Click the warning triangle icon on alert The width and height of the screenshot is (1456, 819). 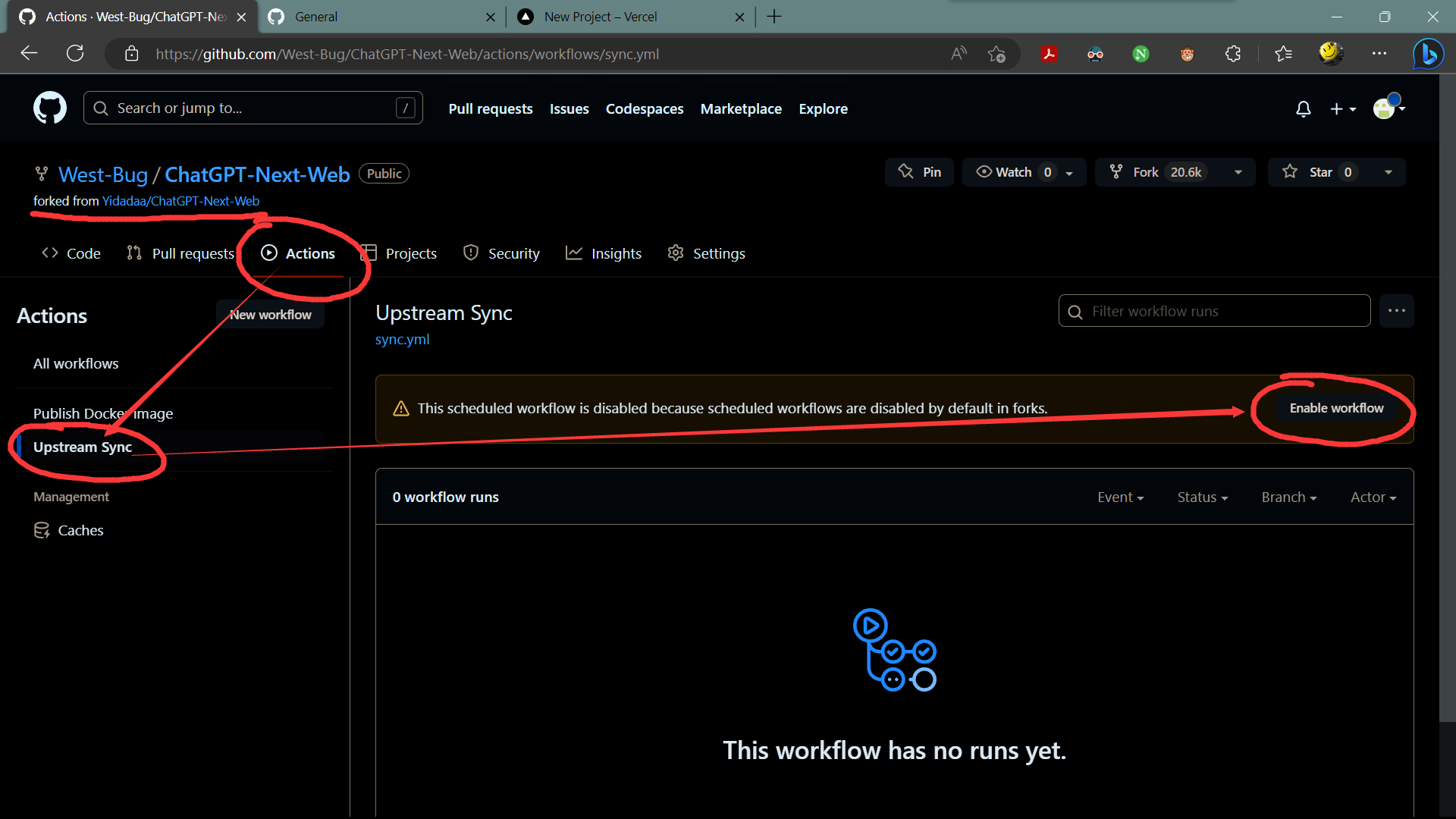pos(401,408)
